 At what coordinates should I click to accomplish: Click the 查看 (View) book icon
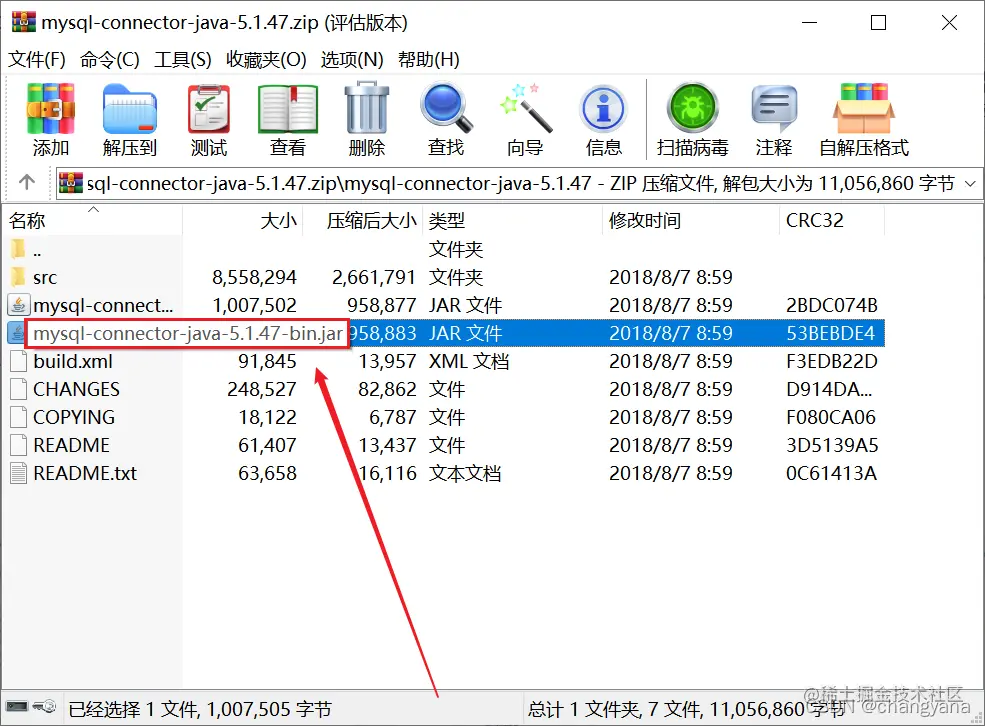click(x=288, y=109)
